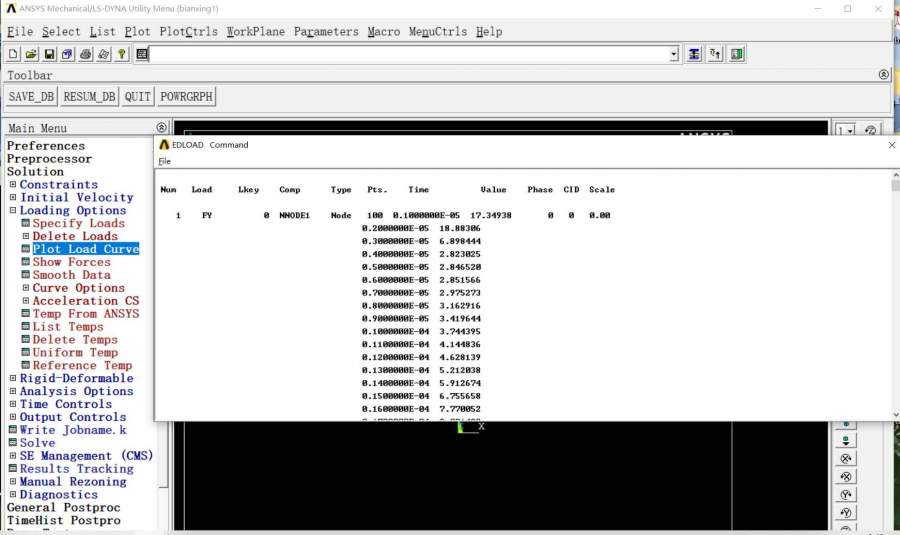Click the Contact Manager icon

tap(737, 54)
